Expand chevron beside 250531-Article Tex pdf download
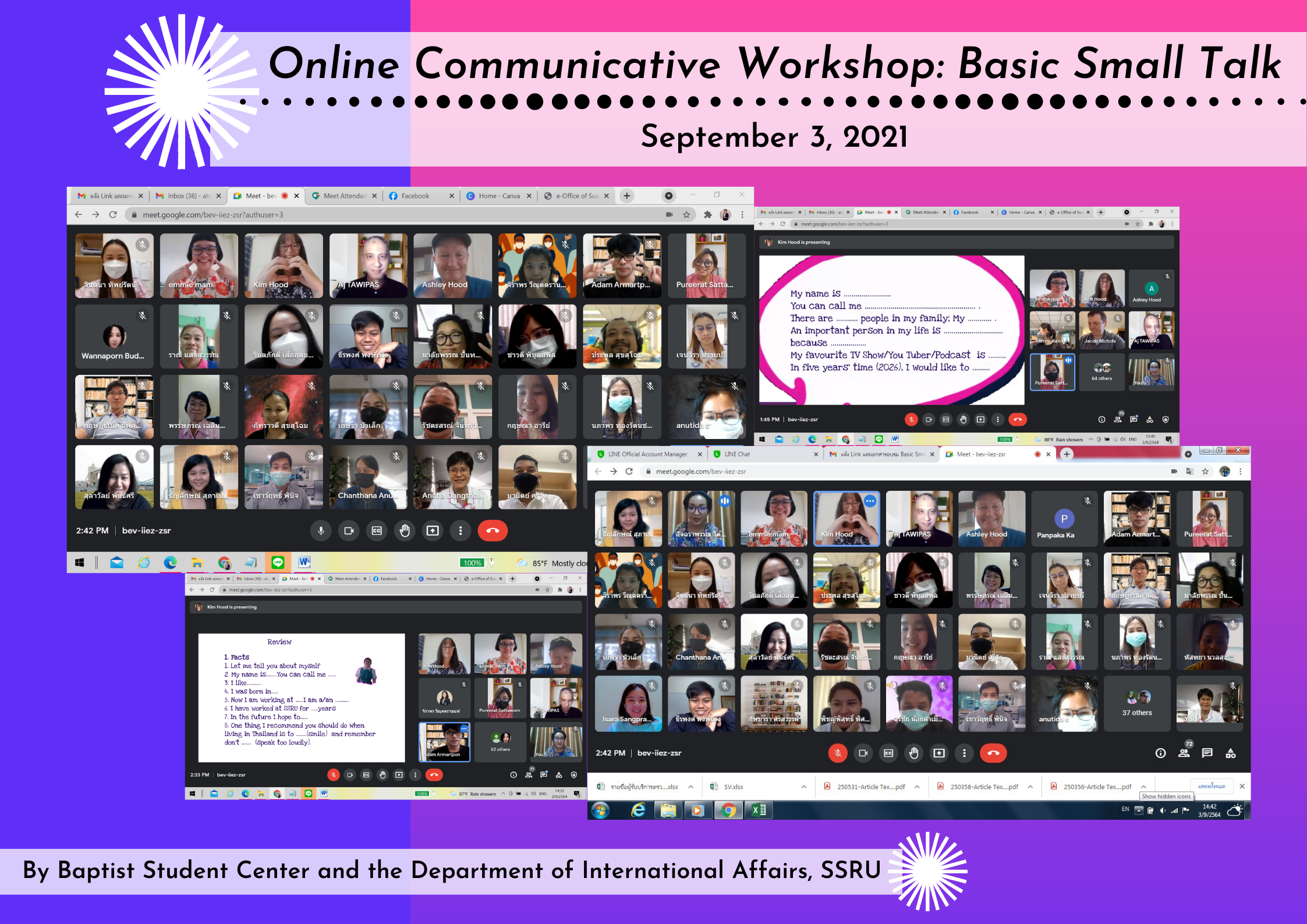The width and height of the screenshot is (1307, 924). click(x=917, y=787)
